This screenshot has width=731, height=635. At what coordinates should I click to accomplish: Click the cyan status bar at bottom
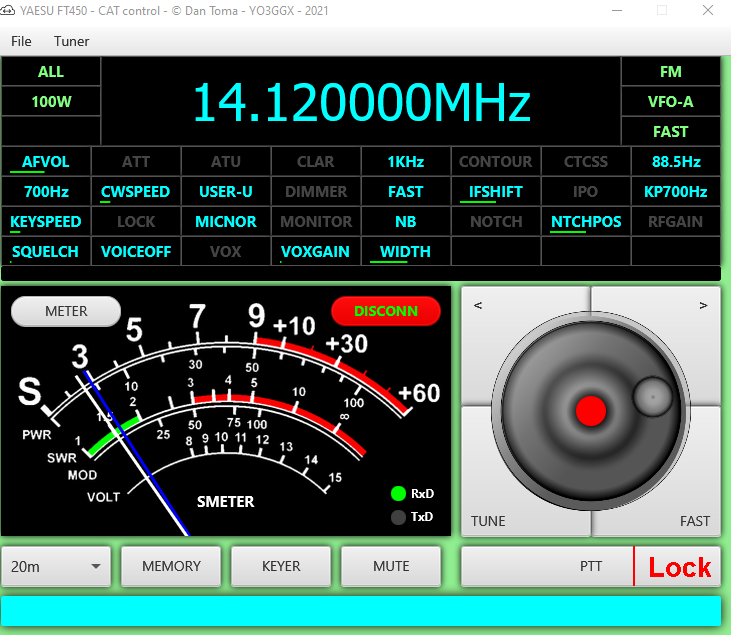click(x=361, y=611)
